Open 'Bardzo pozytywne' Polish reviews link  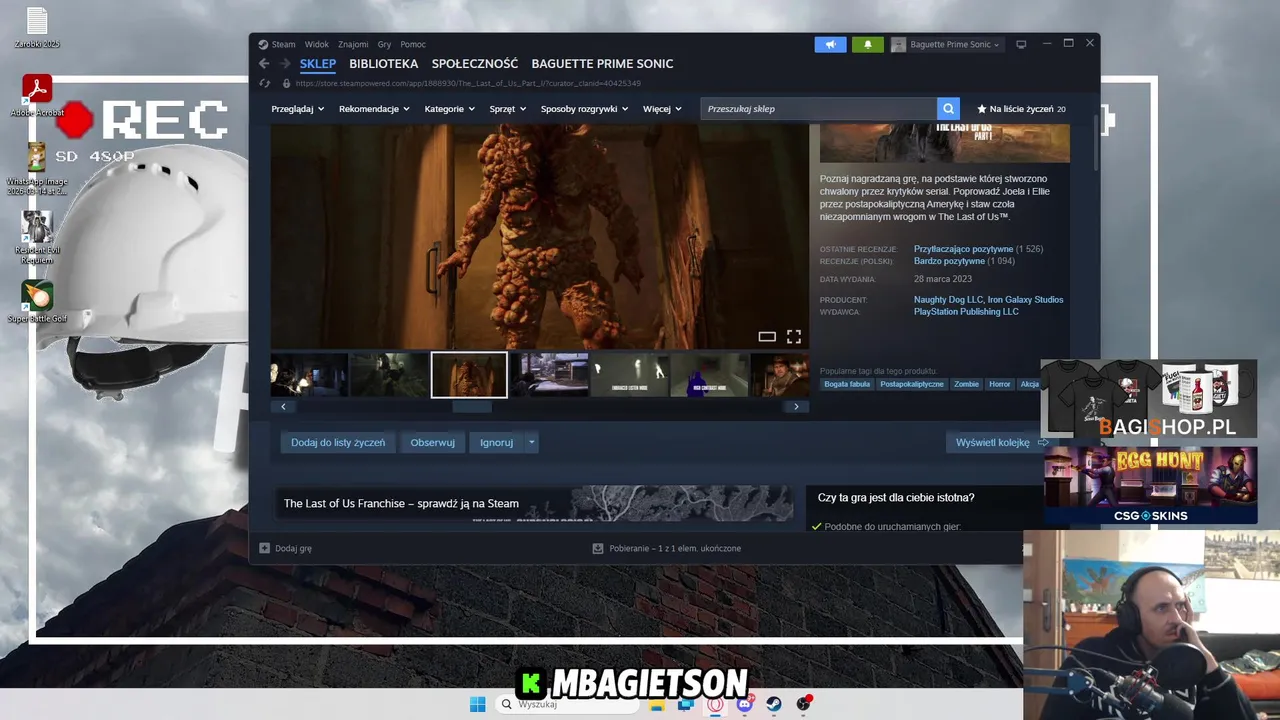(x=949, y=261)
